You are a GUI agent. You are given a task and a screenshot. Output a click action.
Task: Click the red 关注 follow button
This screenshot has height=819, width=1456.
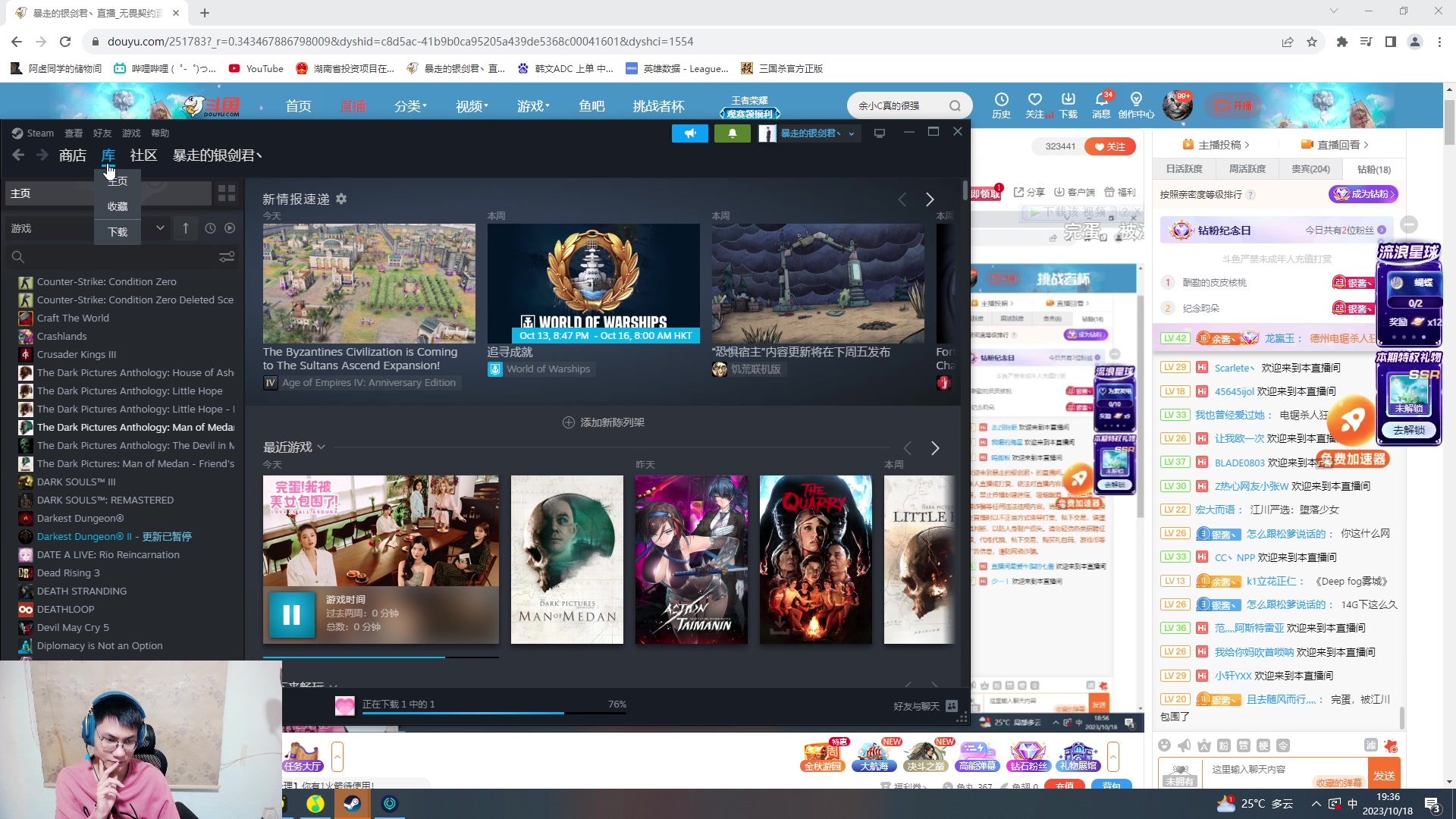coord(1109,146)
